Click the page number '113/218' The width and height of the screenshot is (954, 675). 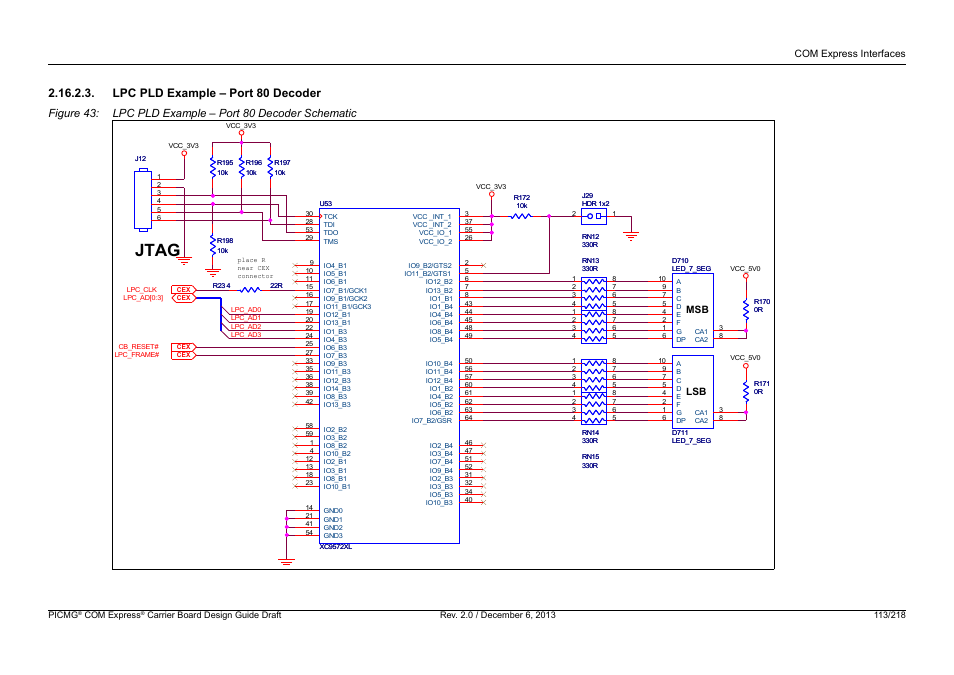tap(890, 615)
